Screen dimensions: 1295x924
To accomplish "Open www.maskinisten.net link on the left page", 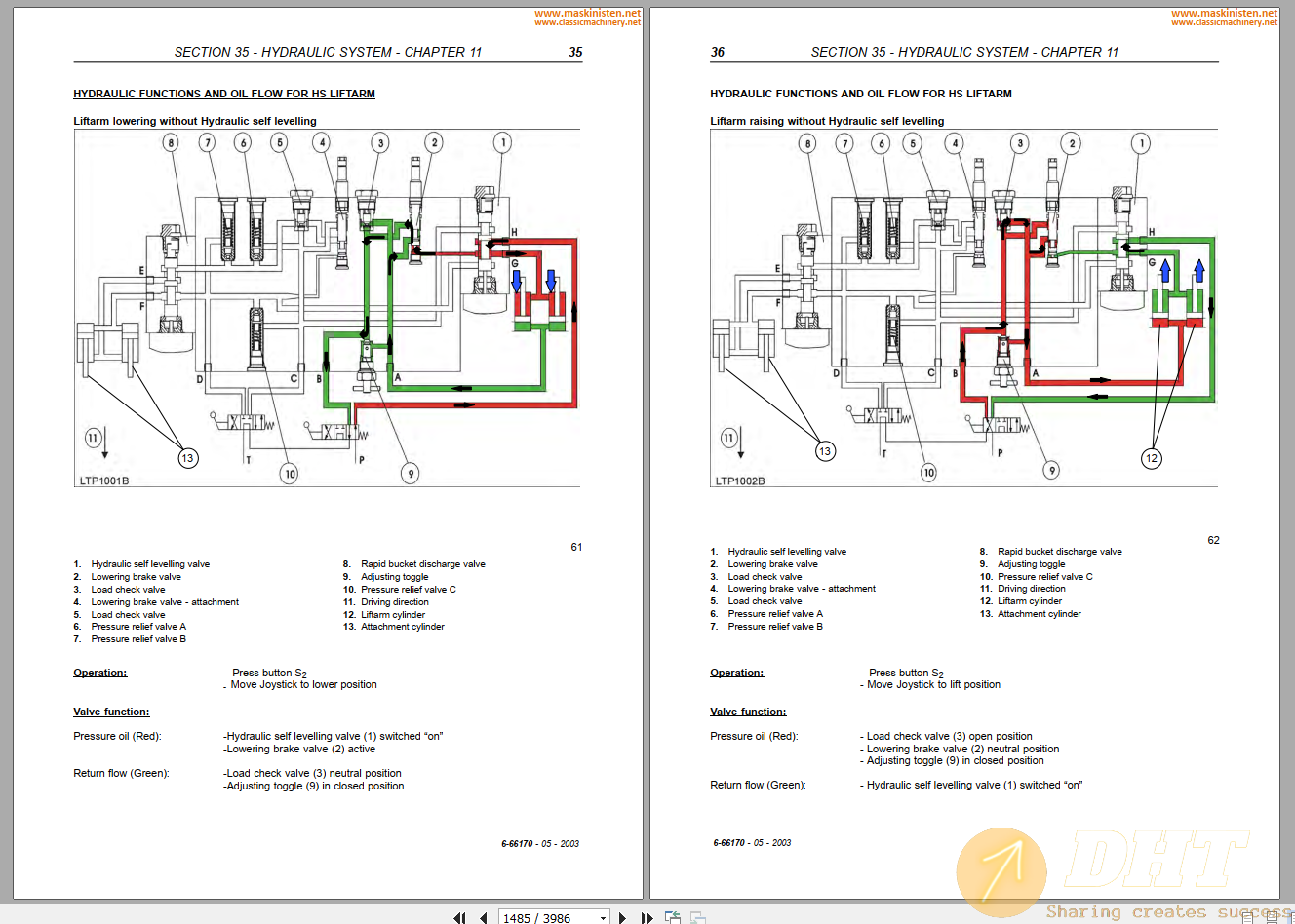I will click(x=586, y=13).
